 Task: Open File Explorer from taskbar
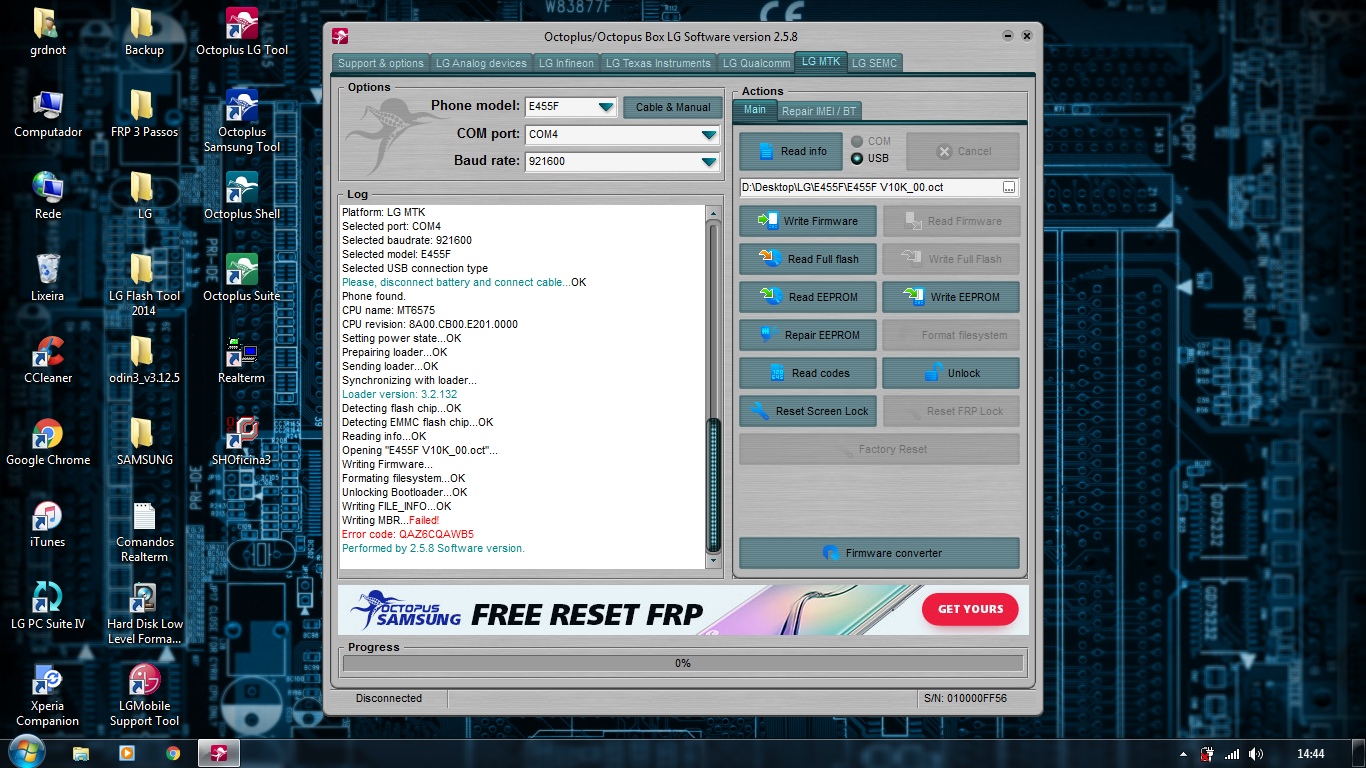point(81,753)
